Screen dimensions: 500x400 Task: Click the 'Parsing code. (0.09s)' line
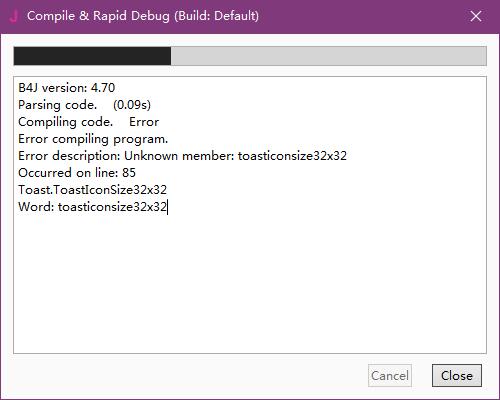pyautogui.click(x=84, y=105)
